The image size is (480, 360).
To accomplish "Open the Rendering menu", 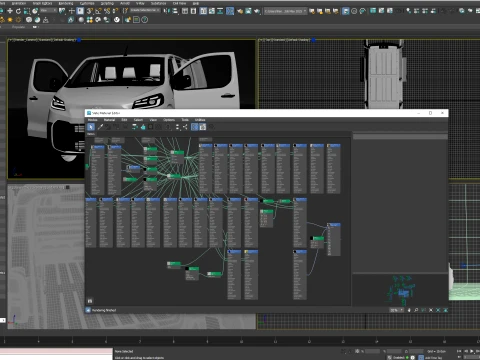I will (x=66, y=3).
